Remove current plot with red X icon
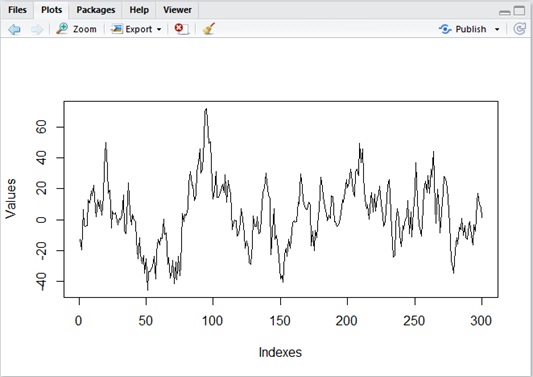Screen dimensions: 533x377 coord(181,29)
